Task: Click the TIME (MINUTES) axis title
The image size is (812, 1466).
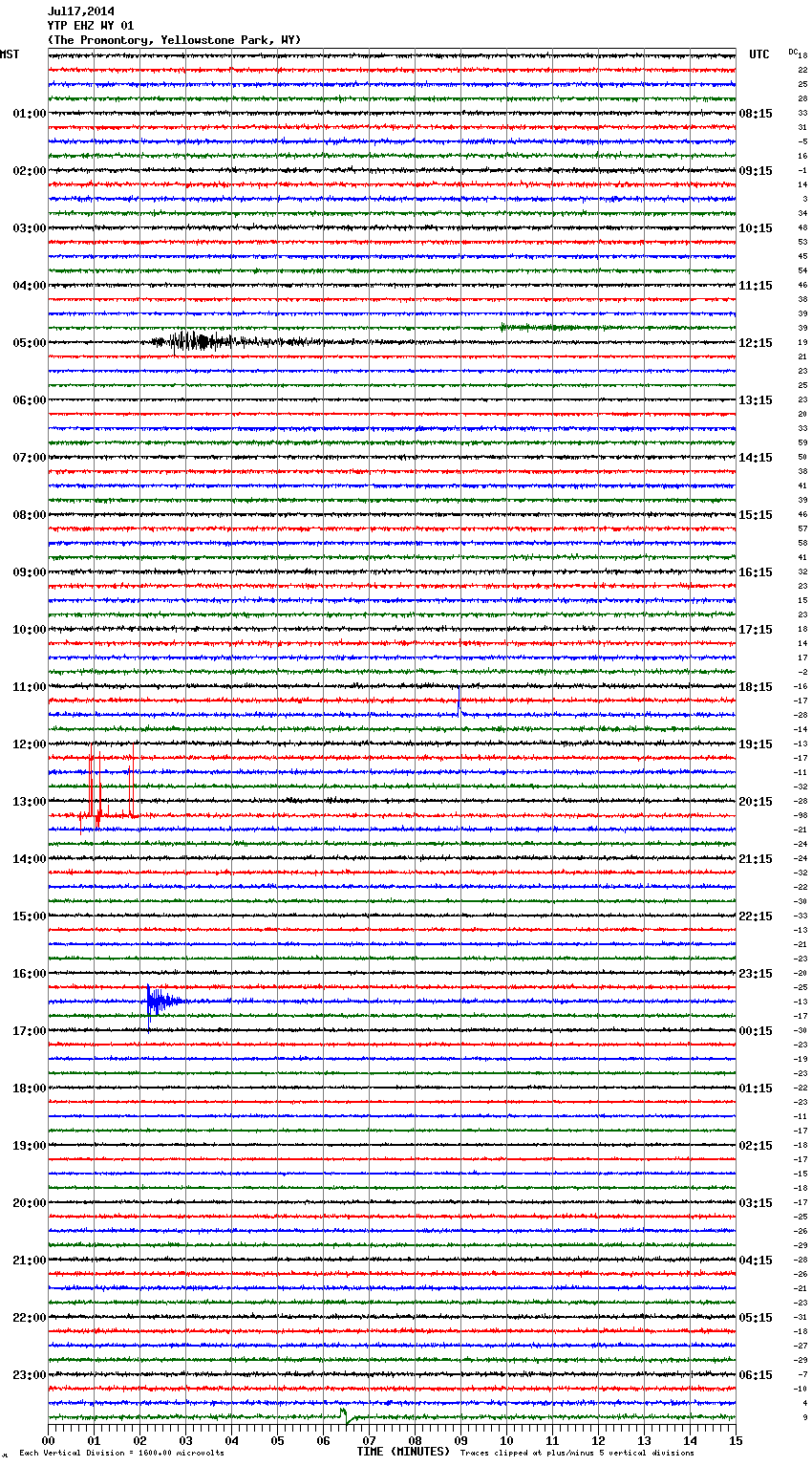Action: (x=403, y=1452)
